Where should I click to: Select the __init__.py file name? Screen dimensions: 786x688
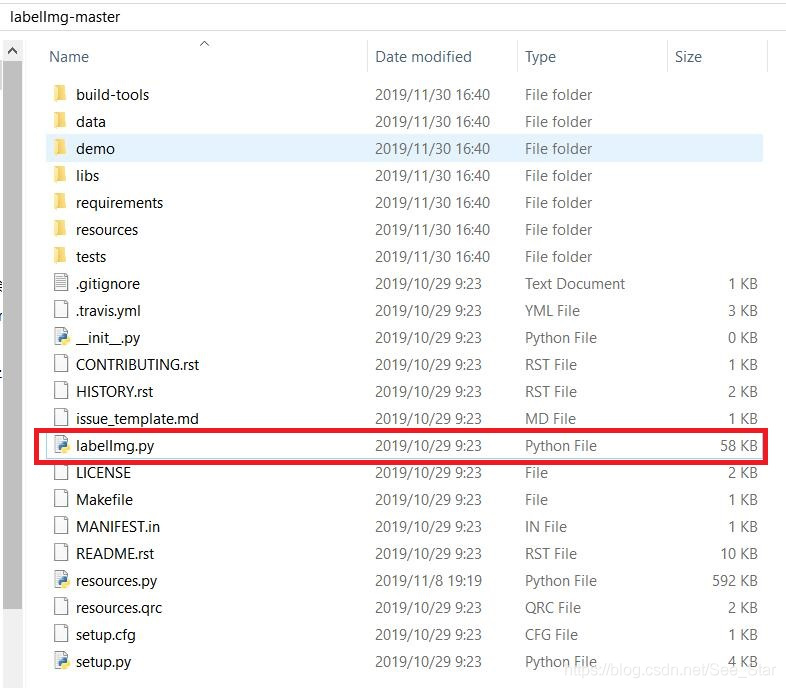[x=108, y=338]
